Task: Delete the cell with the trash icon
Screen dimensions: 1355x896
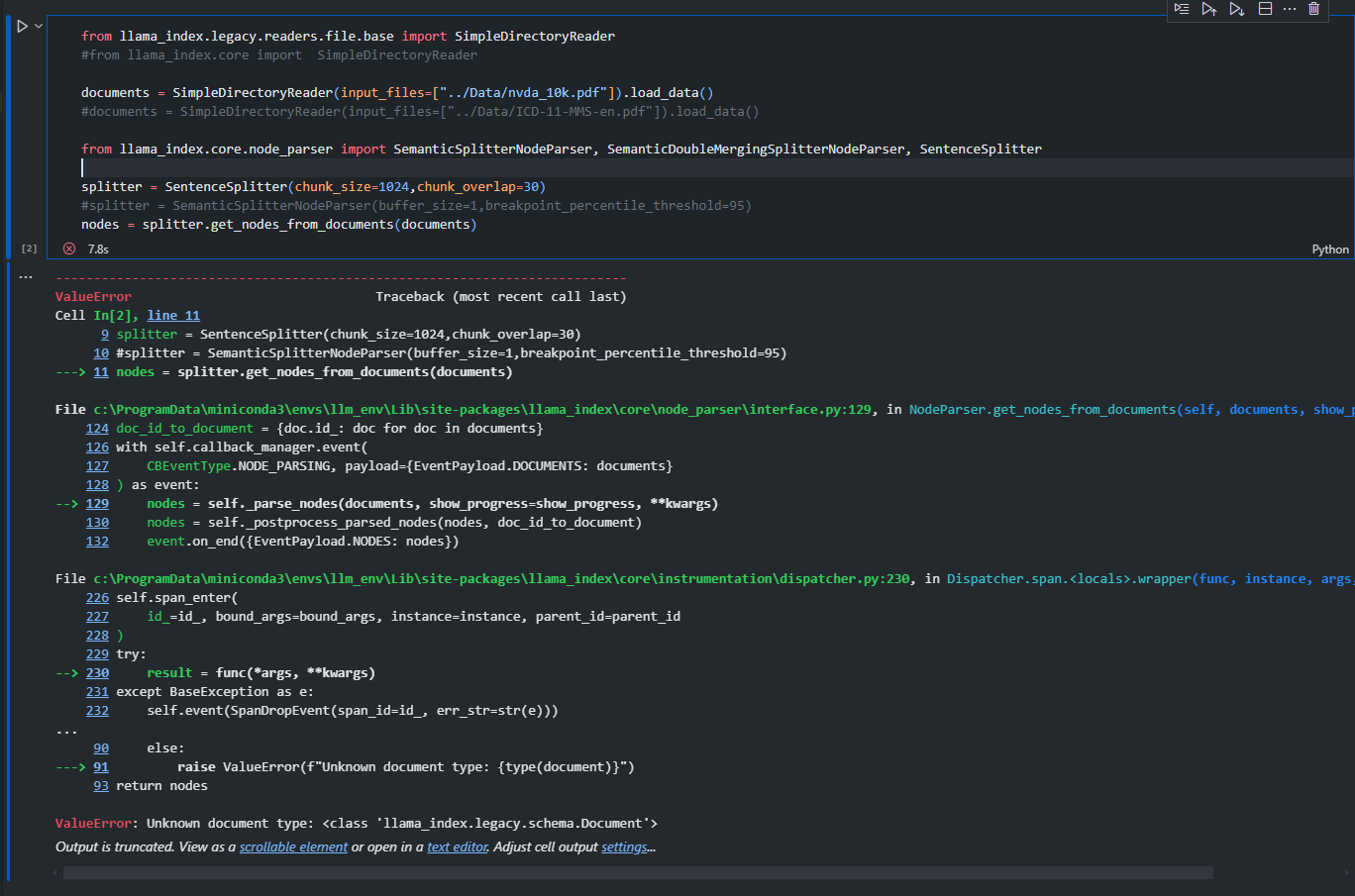Action: [x=1314, y=9]
